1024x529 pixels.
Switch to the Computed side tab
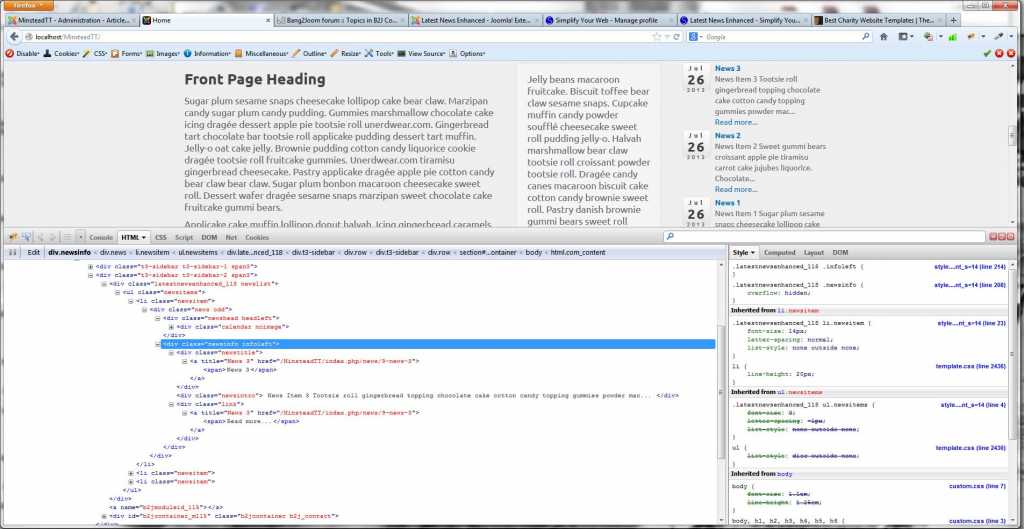click(x=779, y=253)
